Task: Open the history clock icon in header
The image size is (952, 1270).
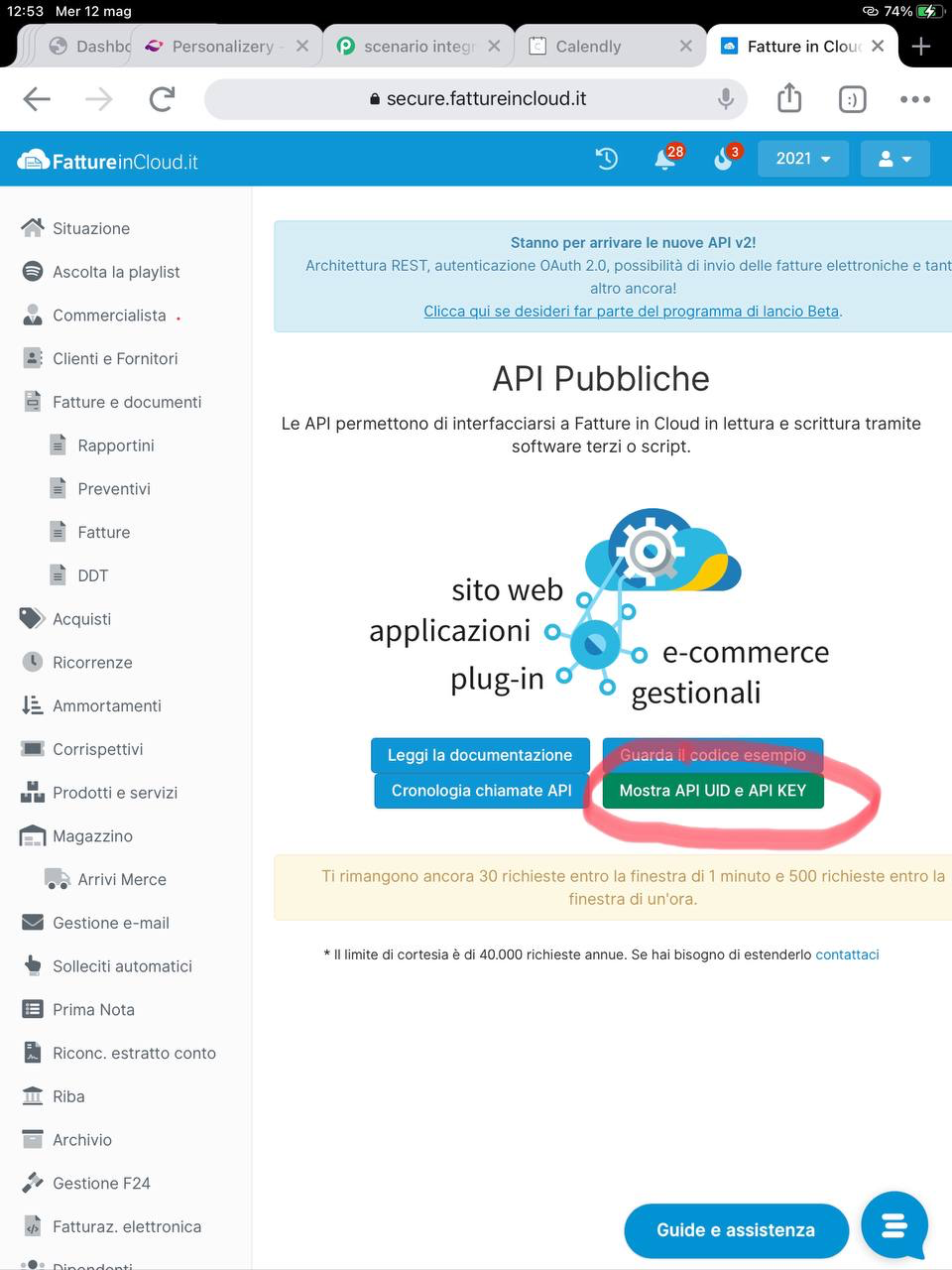Action: pos(607,159)
